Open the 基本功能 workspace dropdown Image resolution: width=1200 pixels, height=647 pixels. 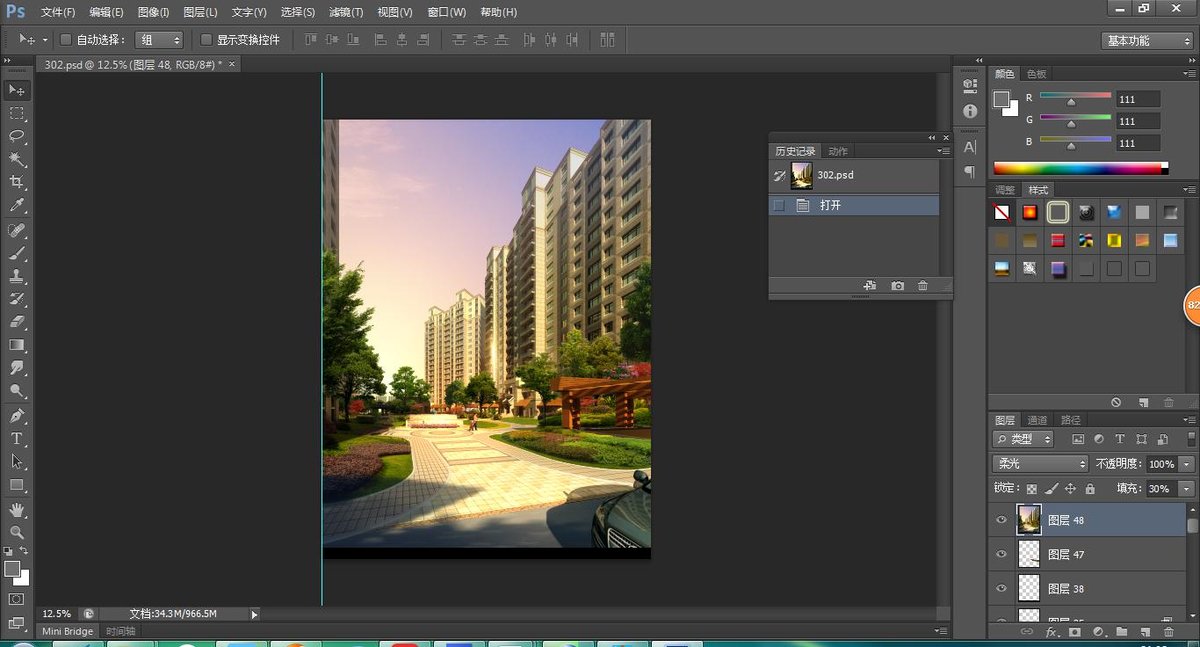pos(1147,41)
